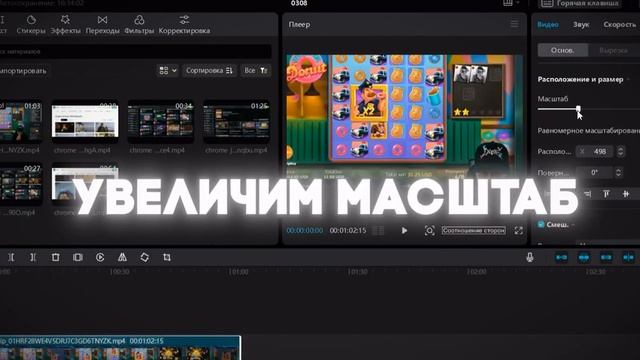Open the grid view mode dropdown
The image size is (640, 360).
[168, 71]
